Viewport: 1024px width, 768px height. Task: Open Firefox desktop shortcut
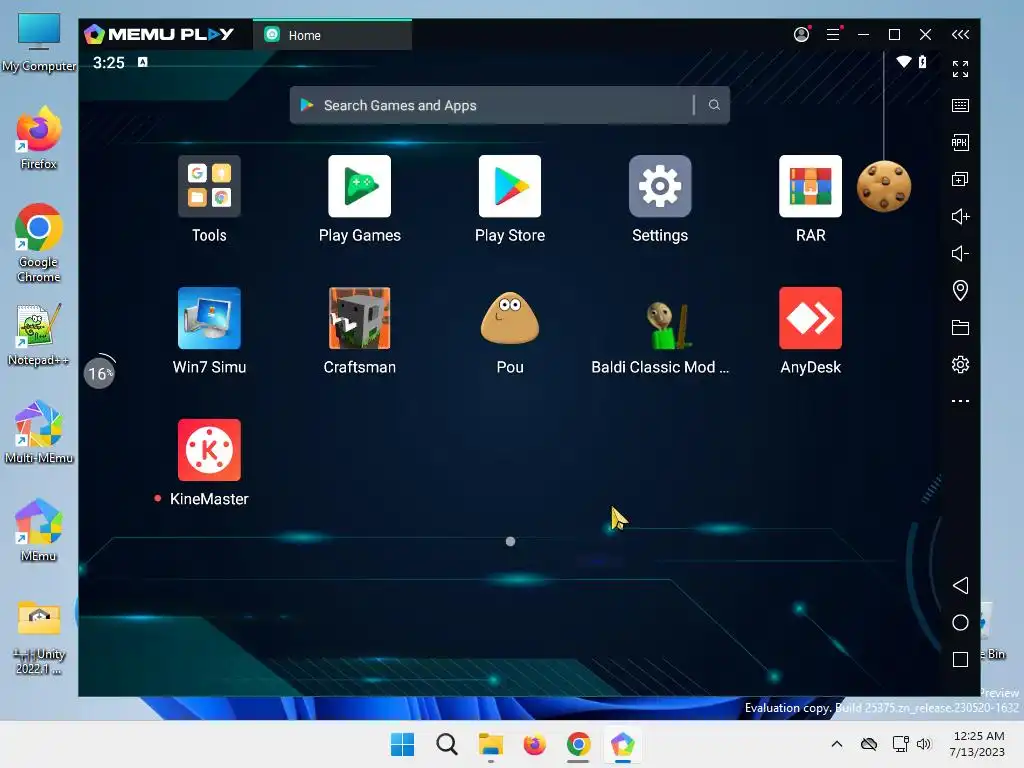[39, 138]
